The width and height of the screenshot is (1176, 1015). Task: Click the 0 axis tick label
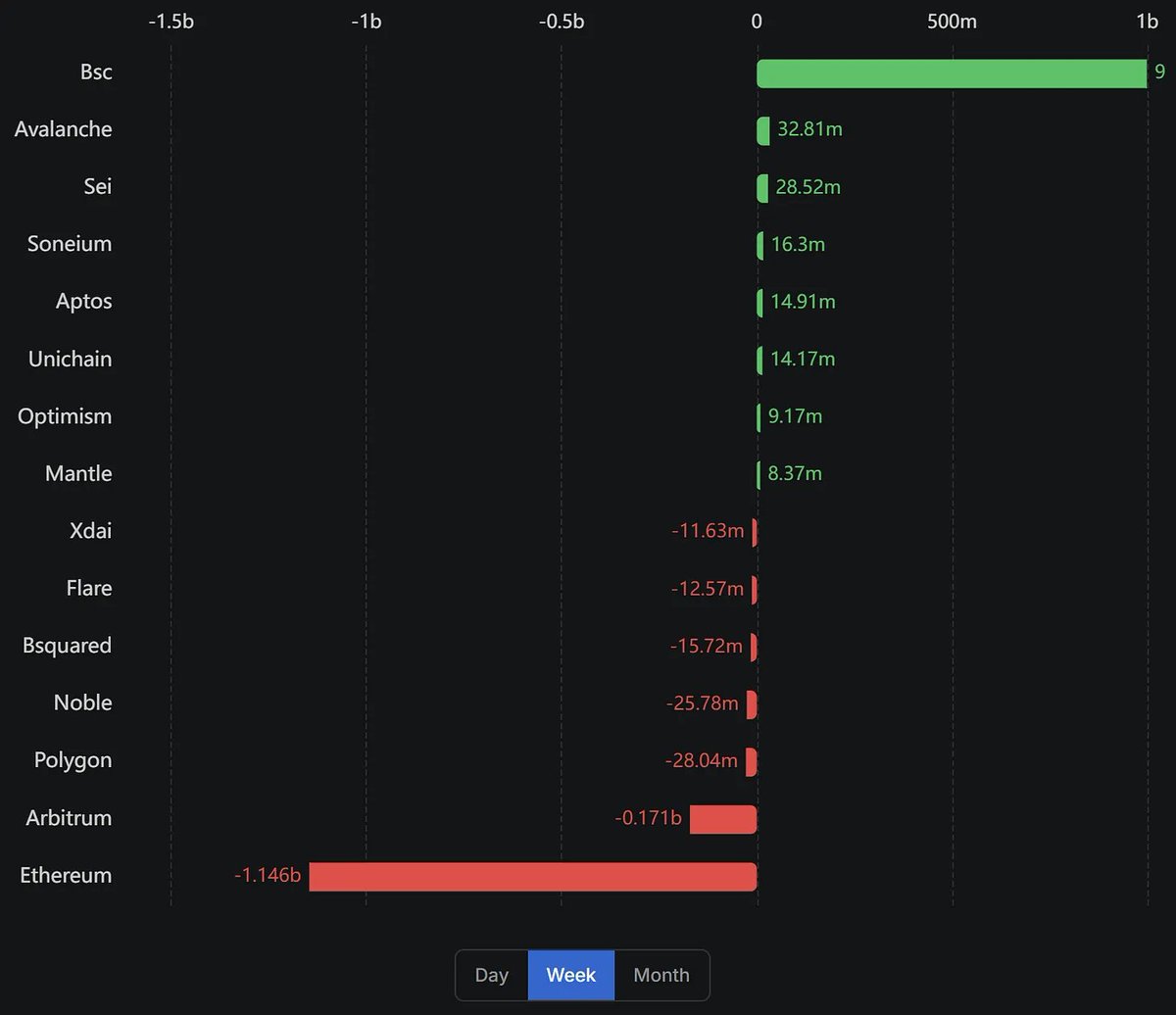coord(757,21)
